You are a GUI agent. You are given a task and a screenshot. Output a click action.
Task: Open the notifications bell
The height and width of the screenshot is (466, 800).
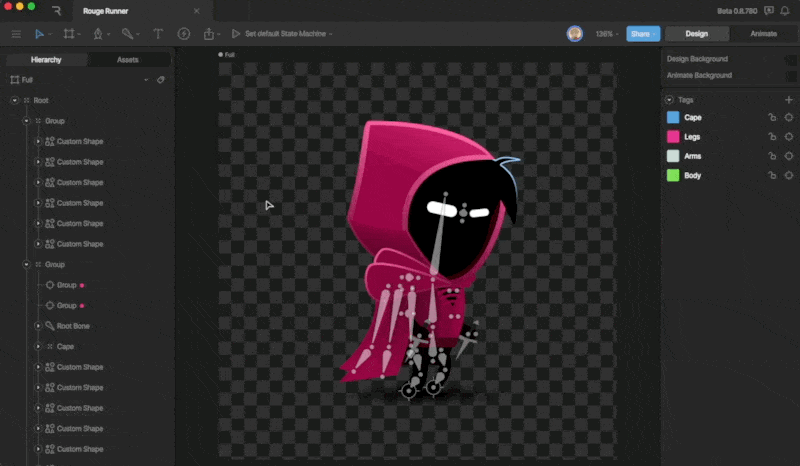(785, 11)
